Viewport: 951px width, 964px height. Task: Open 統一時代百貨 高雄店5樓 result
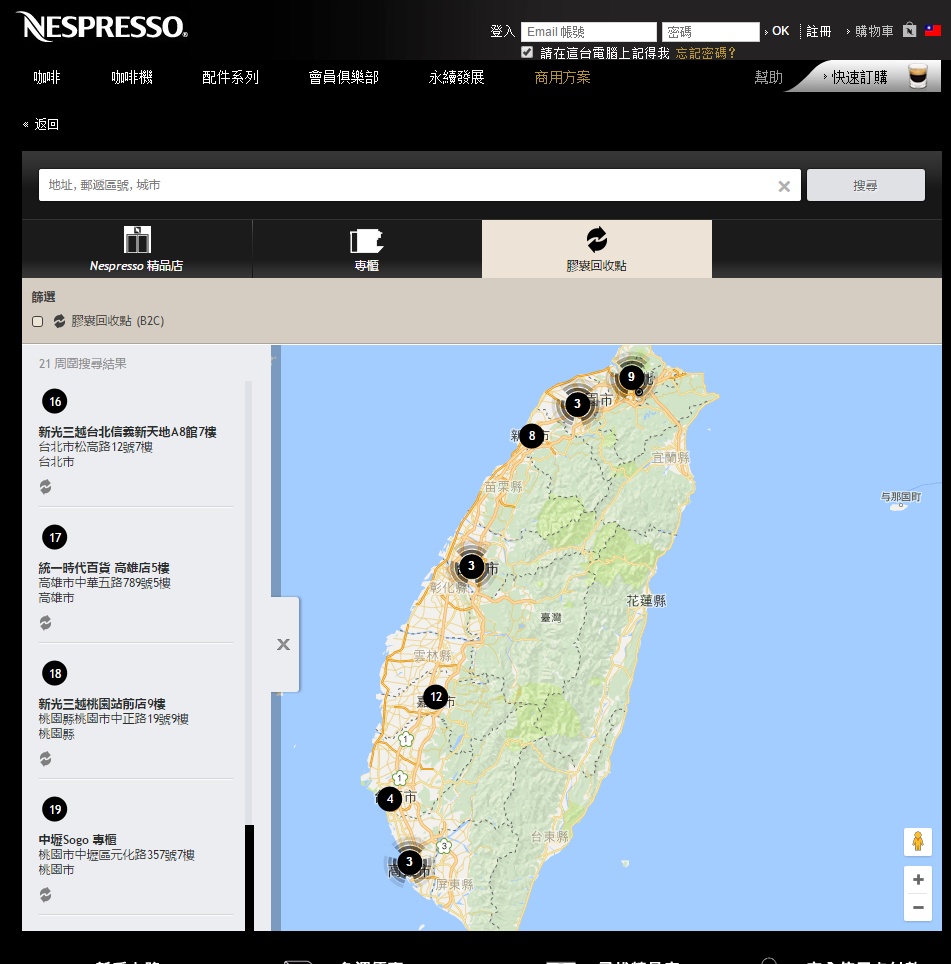(104, 568)
